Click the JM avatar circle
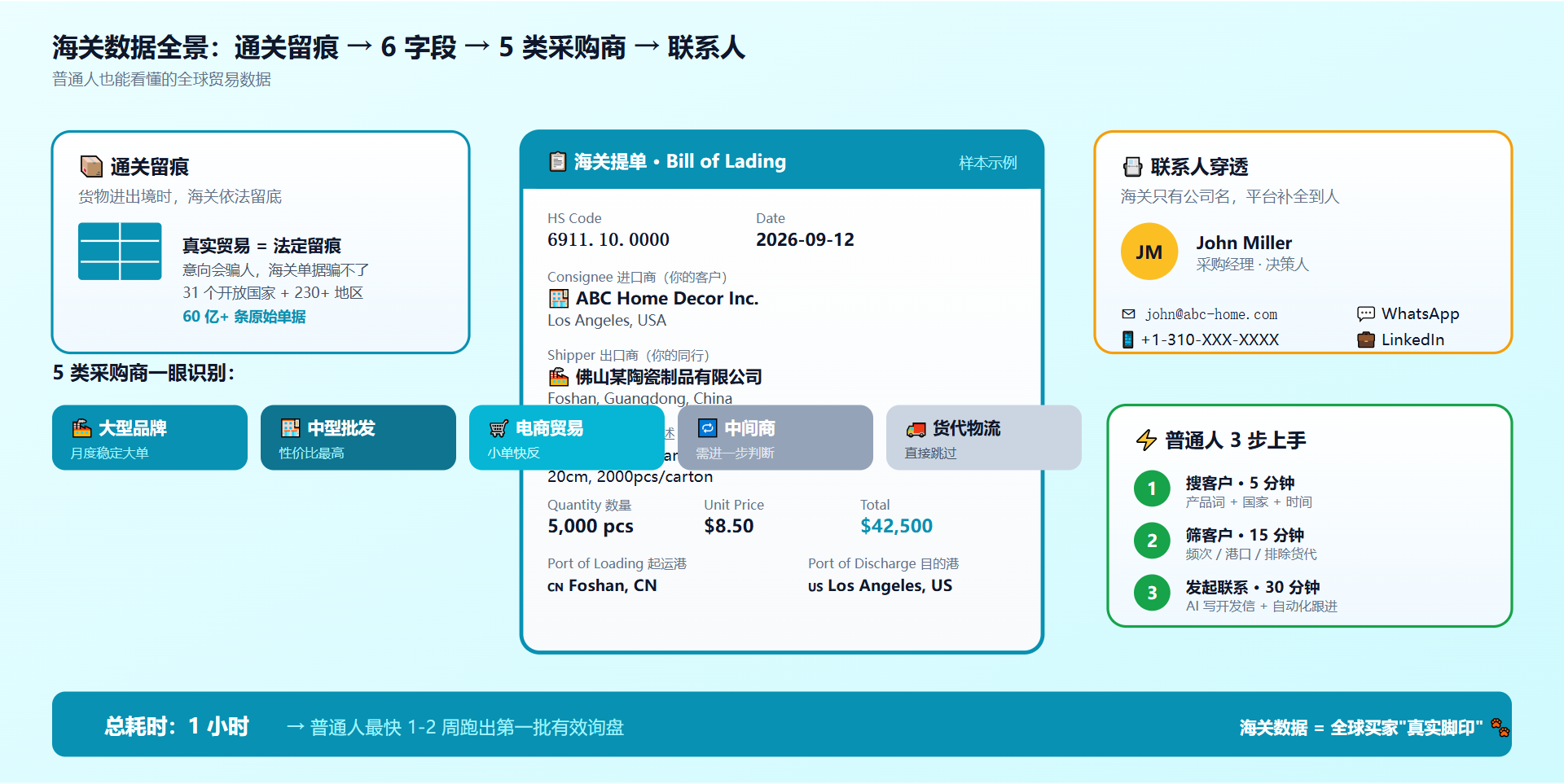 (1149, 252)
